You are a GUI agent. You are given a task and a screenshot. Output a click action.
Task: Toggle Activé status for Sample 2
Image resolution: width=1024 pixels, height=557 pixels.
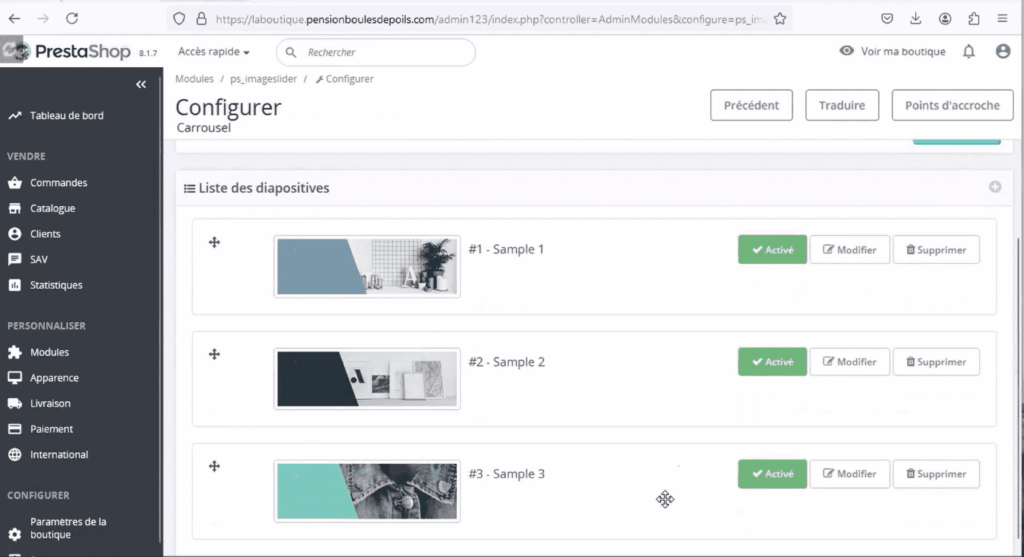click(x=772, y=362)
